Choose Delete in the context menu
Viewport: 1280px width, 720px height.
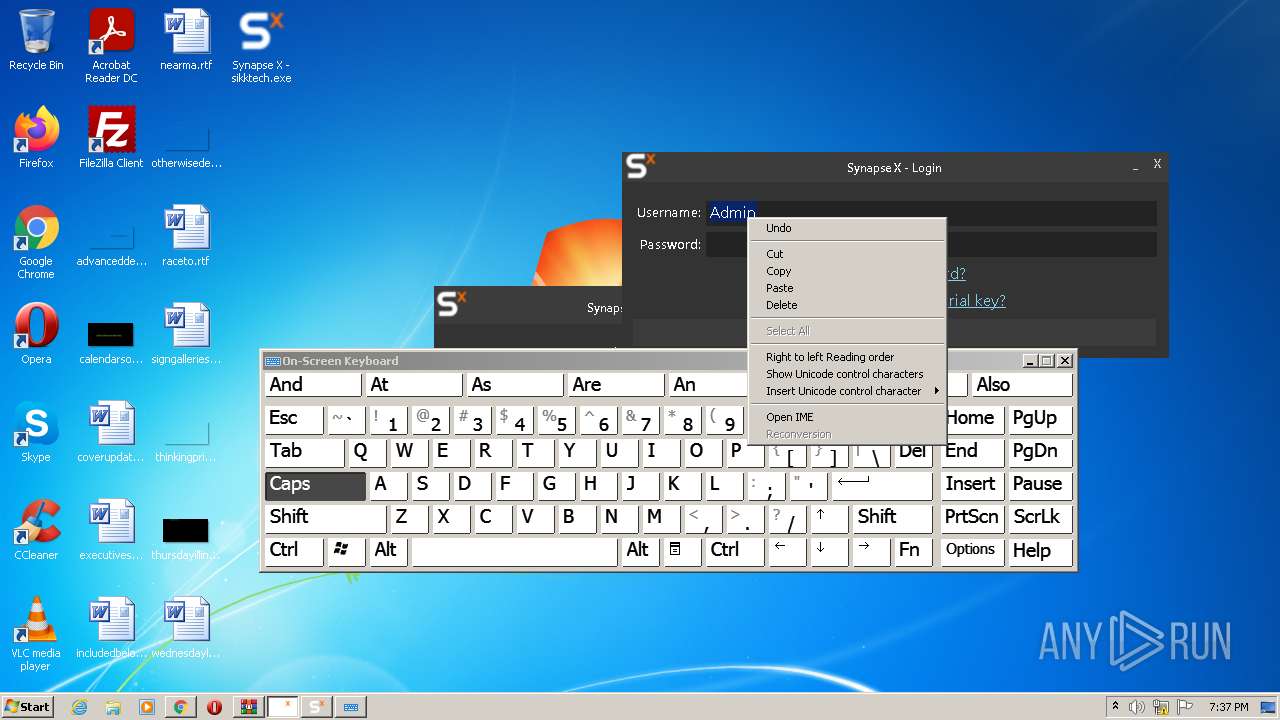(x=847, y=305)
